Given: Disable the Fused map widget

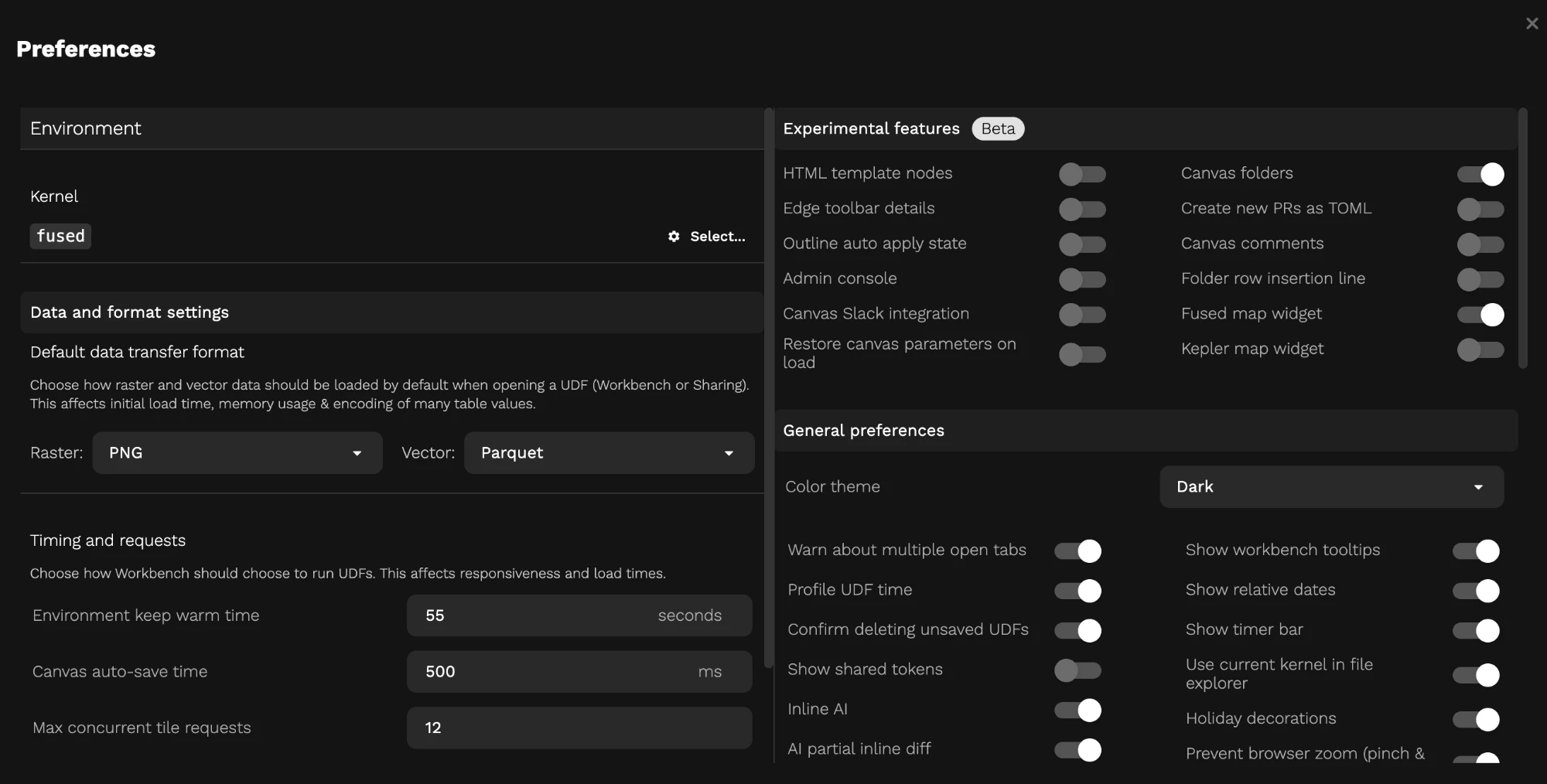Looking at the screenshot, I should point(1480,315).
